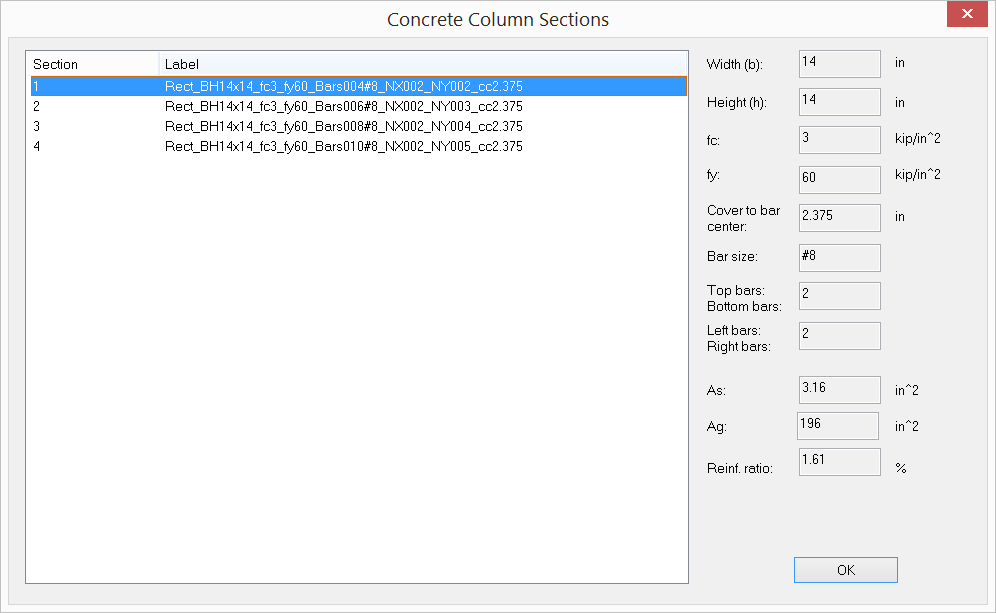The image size is (996, 613).
Task: Select section 3 row with Bars008
Action: click(x=343, y=126)
